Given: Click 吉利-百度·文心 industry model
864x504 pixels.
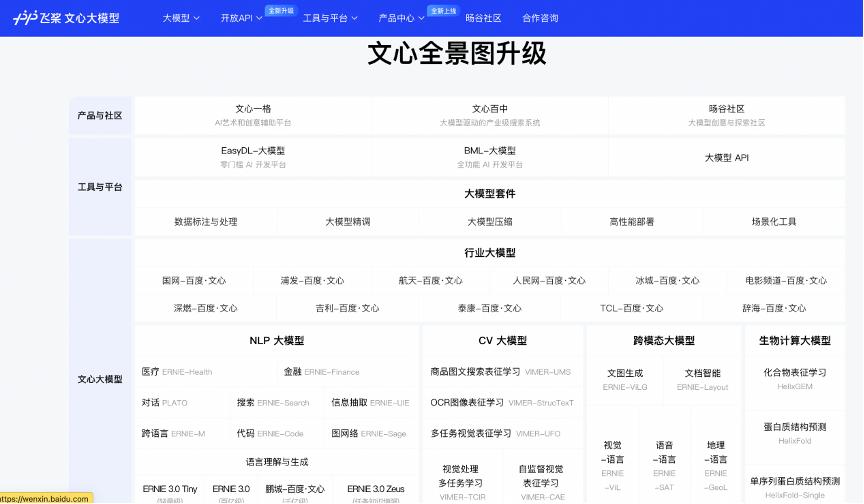Looking at the screenshot, I should click(x=348, y=308).
